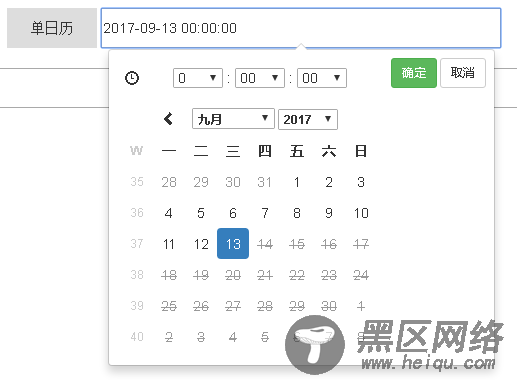
Task: Choose September 5 in week 36 row
Action: point(201,213)
